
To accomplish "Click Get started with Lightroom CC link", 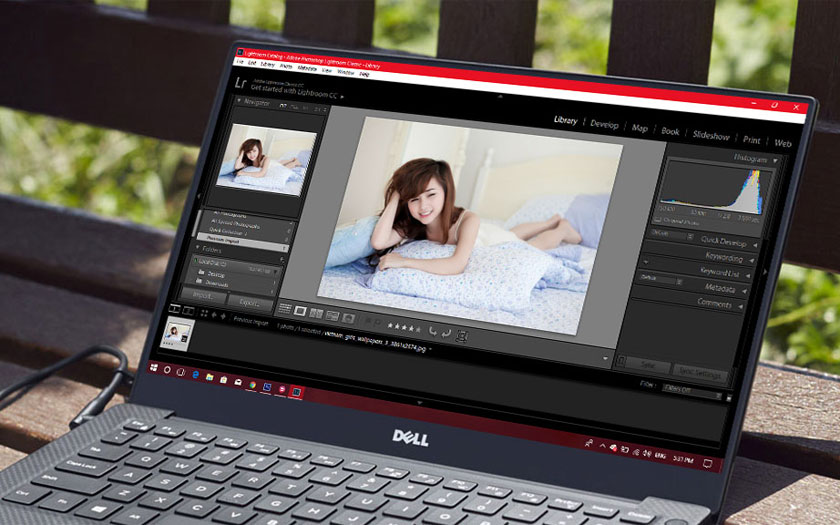I will click(294, 92).
